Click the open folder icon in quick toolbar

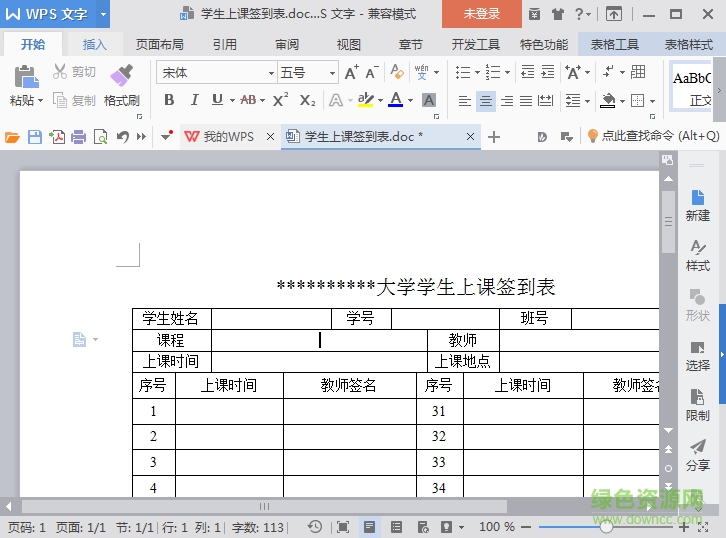(x=12, y=137)
